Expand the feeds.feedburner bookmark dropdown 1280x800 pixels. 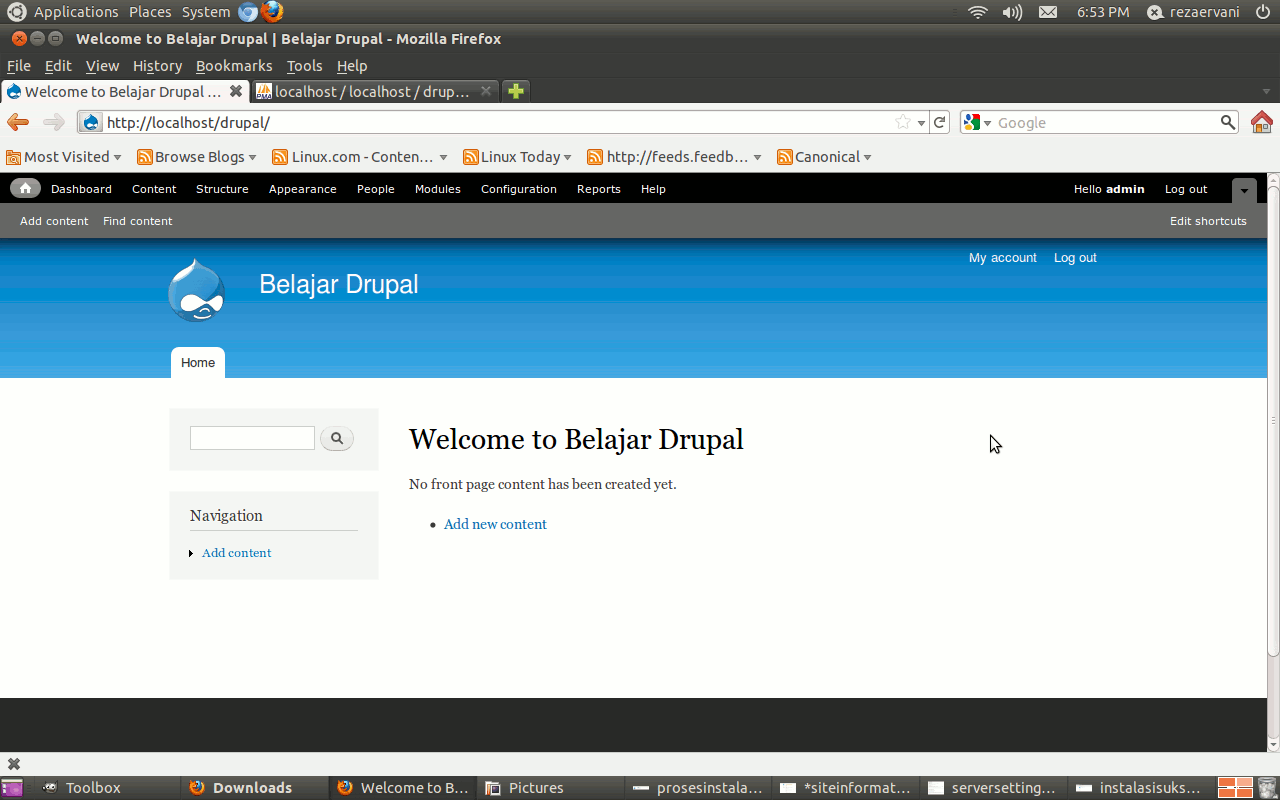[757, 157]
